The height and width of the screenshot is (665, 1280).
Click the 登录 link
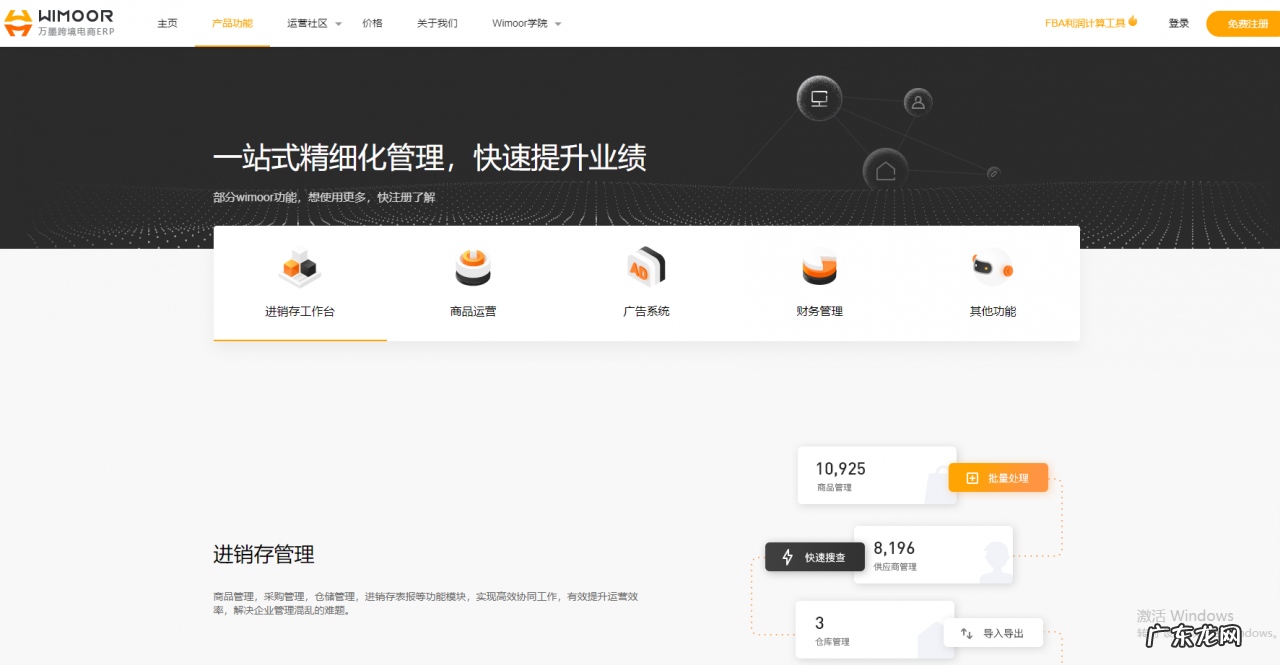pos(1178,22)
